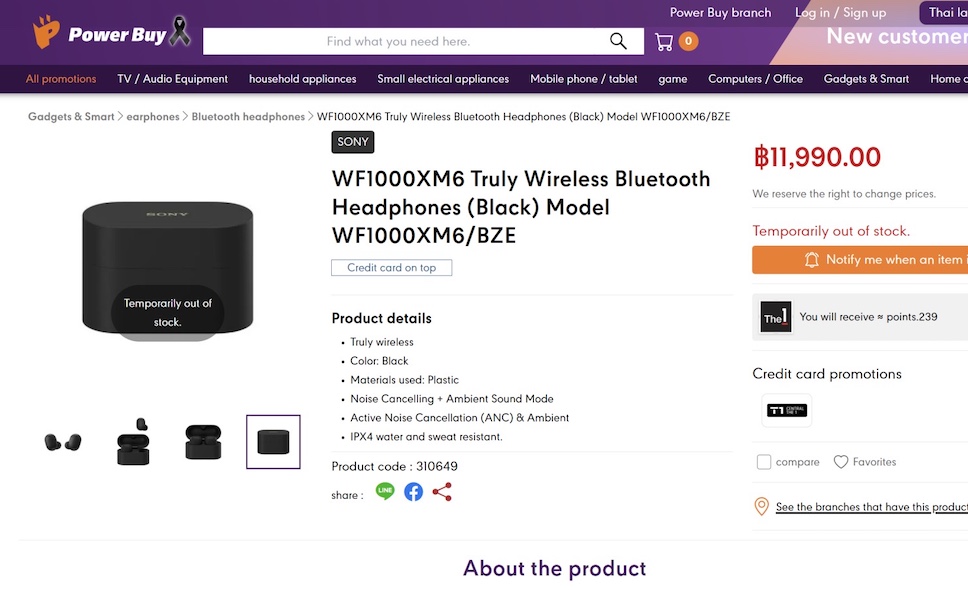Open Log in / Sign up link
Viewport: 968px width, 590px height.
click(x=840, y=13)
